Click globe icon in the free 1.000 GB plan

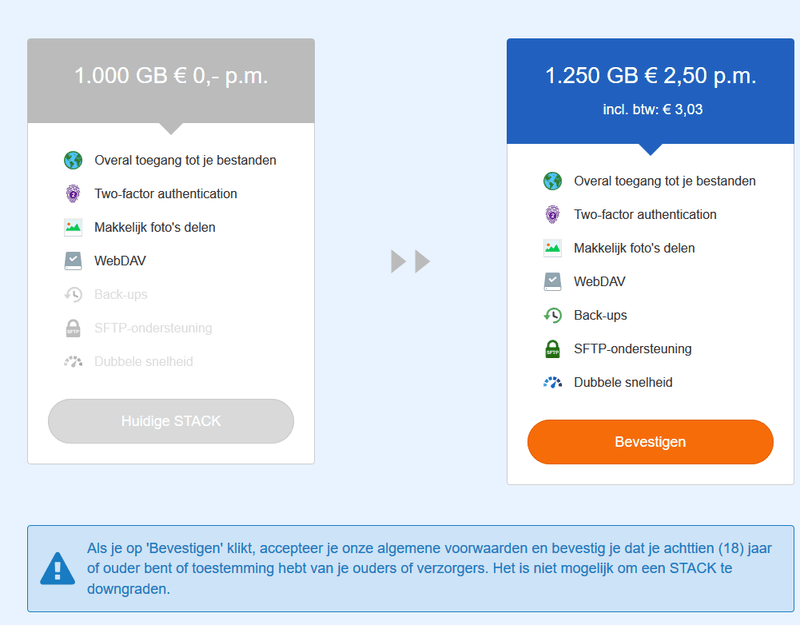73,160
